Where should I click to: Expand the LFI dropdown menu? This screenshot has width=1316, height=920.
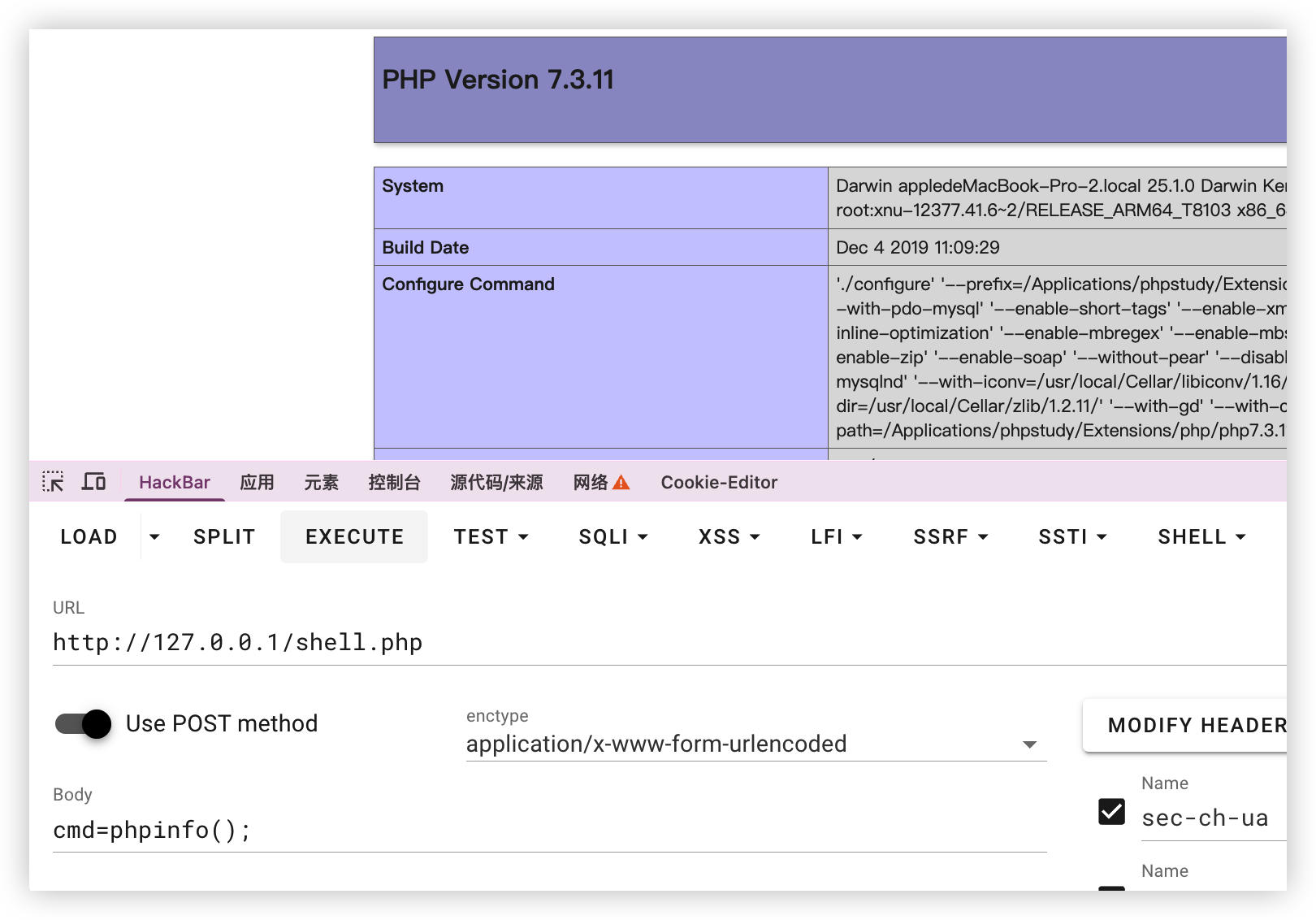click(836, 537)
